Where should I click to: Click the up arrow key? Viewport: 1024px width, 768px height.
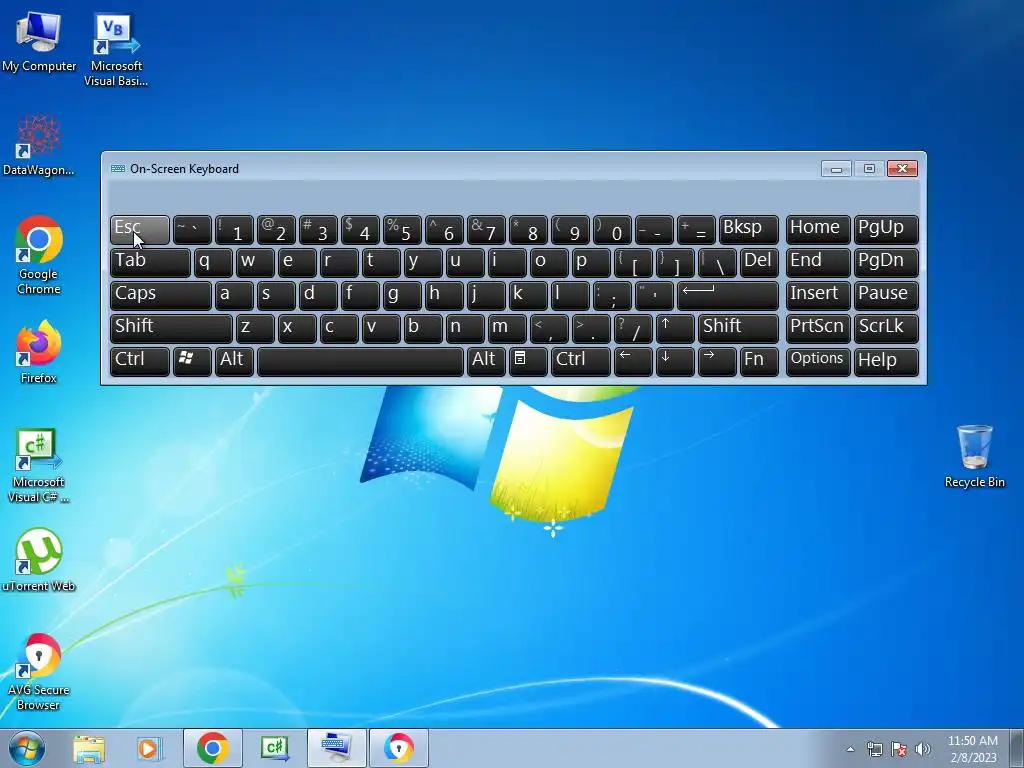pos(675,328)
